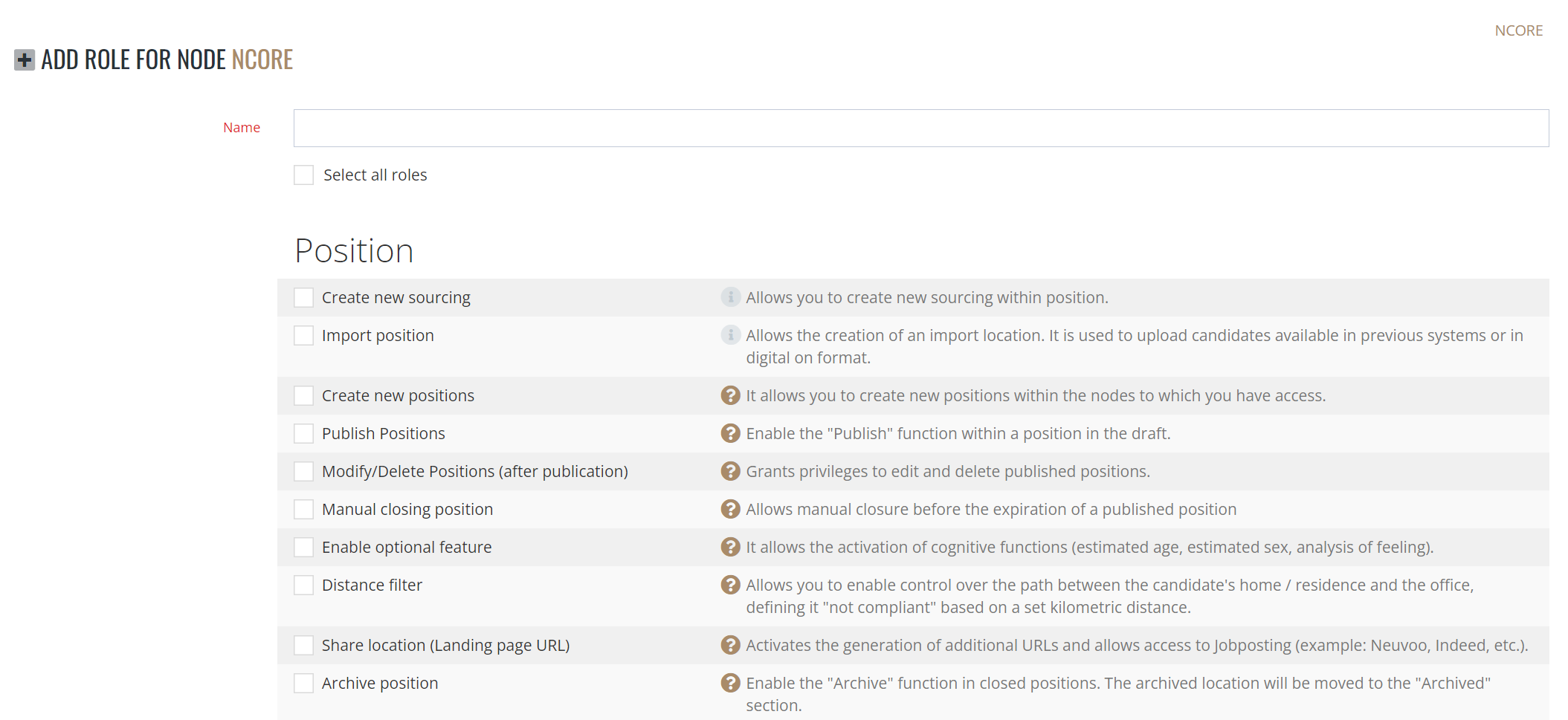The image size is (1568, 720).
Task: Toggle Create new positions checkbox
Action: click(x=303, y=395)
